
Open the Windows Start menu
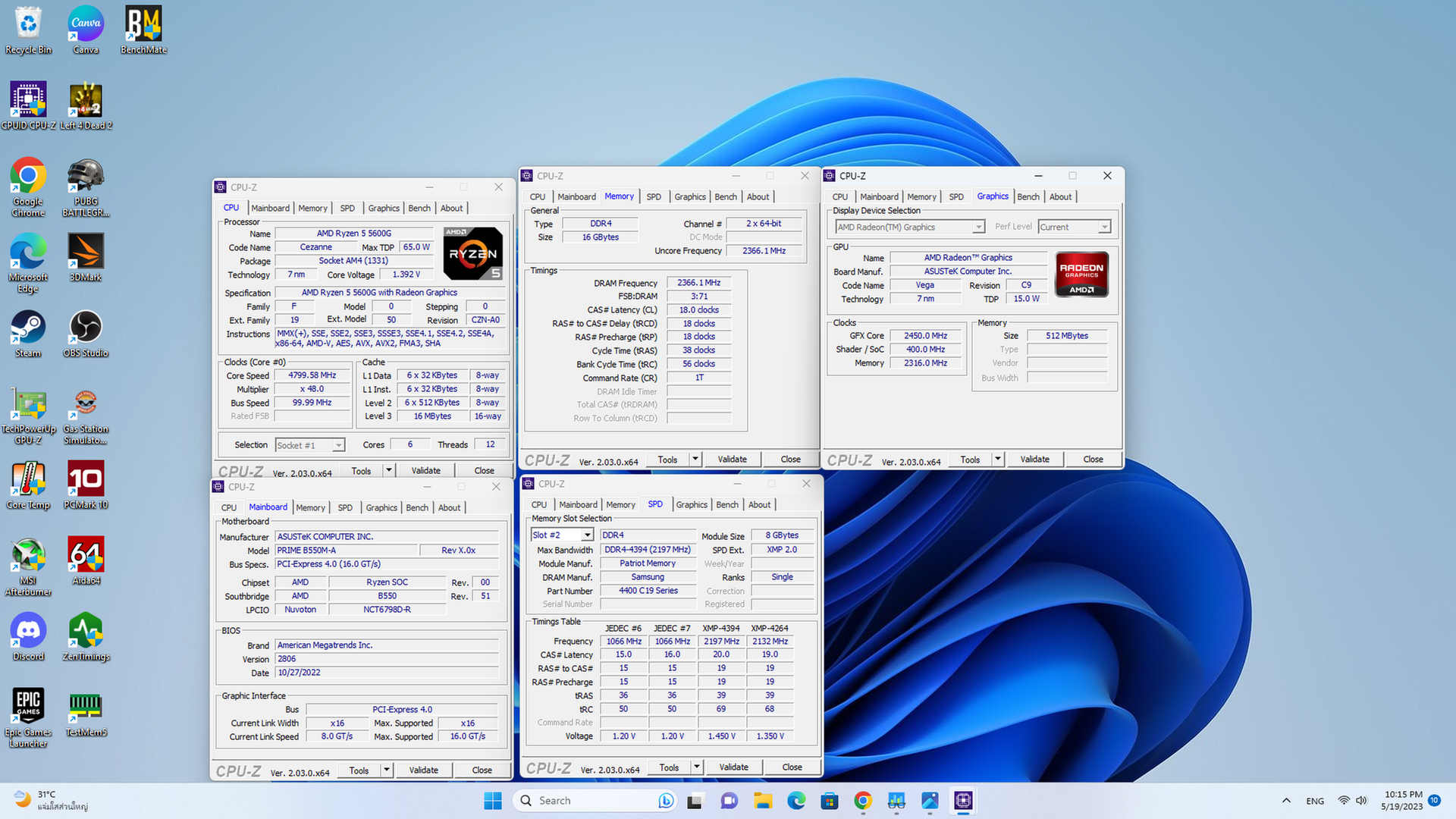point(493,801)
